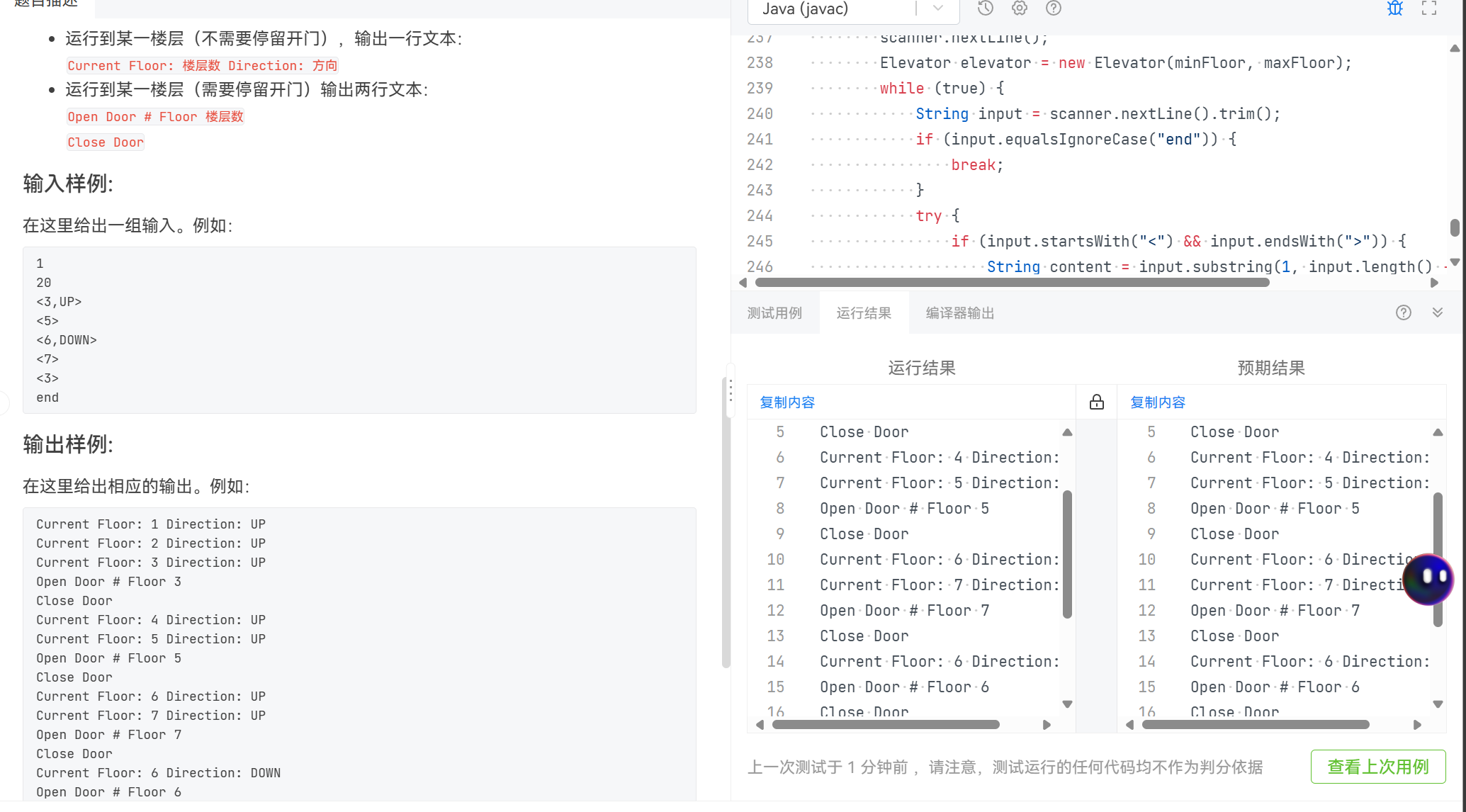Viewport: 1466px width, 812px height.
Task: Copy expected result via 复制内容
Action: coord(1158,402)
